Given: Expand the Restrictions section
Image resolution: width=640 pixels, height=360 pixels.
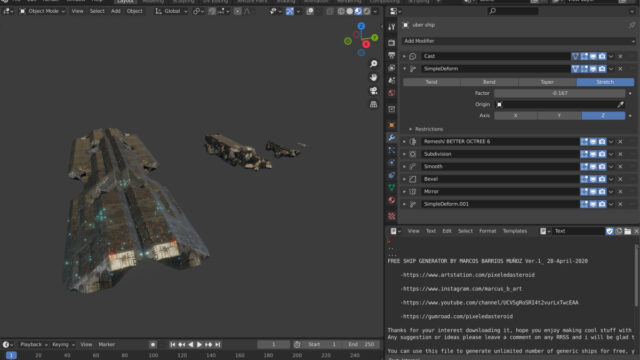Looking at the screenshot, I should [411, 129].
